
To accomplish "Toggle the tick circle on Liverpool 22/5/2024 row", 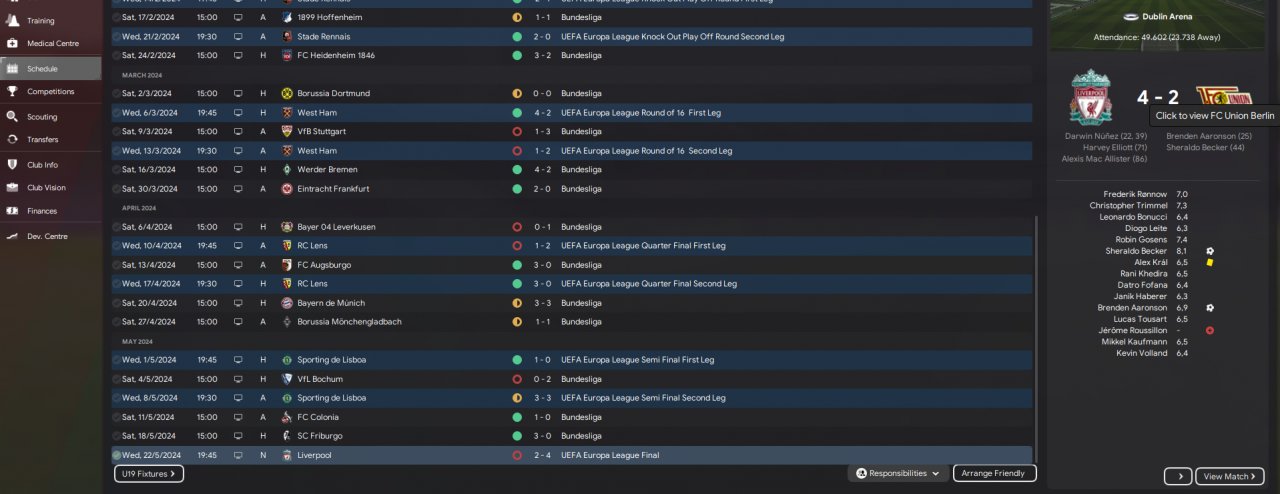I will (x=117, y=455).
